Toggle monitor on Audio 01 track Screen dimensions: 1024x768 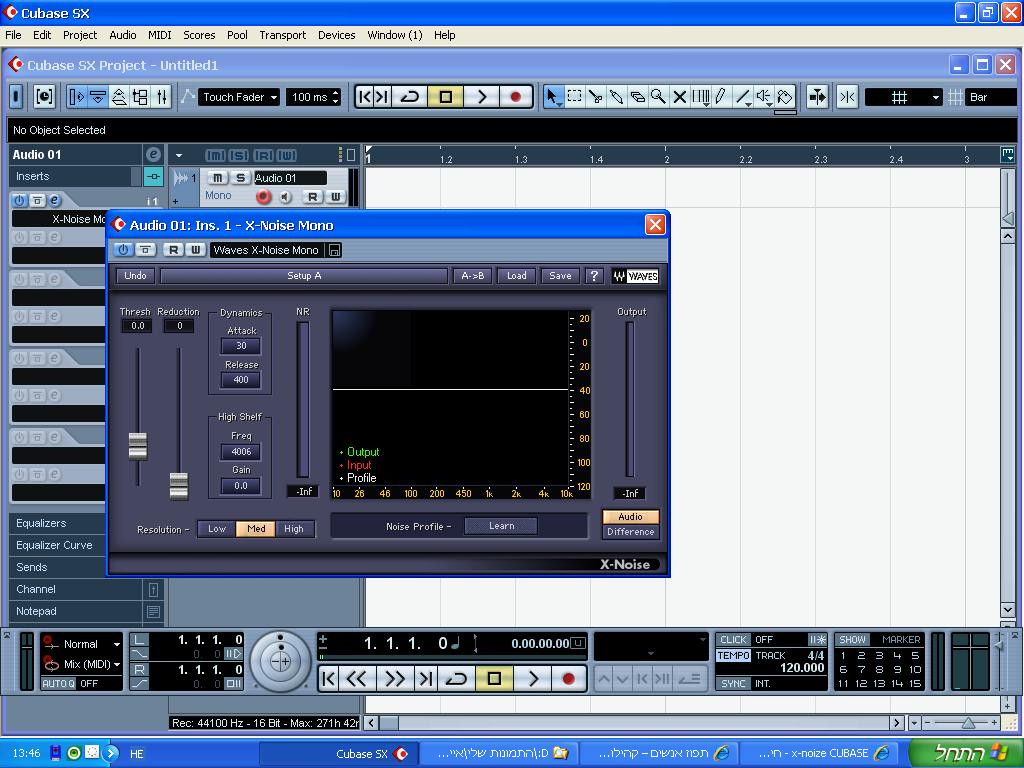pyautogui.click(x=285, y=196)
